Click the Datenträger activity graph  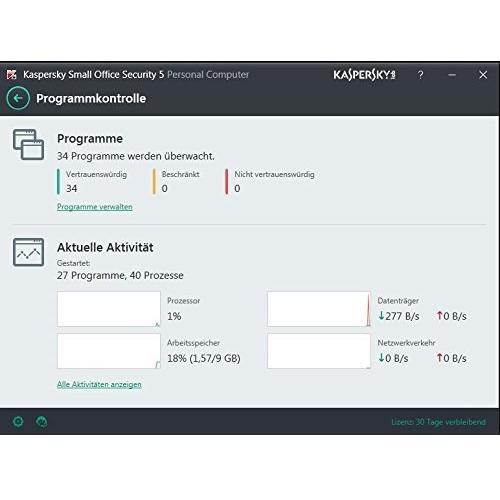coord(319,309)
